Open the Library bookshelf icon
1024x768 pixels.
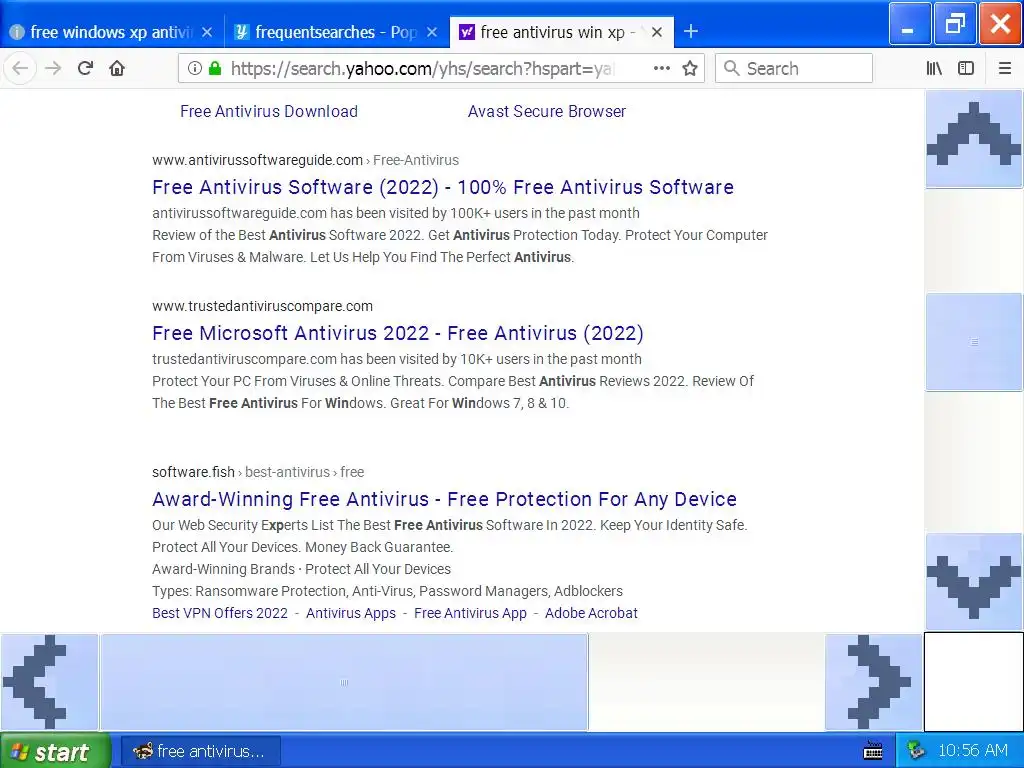tap(934, 68)
